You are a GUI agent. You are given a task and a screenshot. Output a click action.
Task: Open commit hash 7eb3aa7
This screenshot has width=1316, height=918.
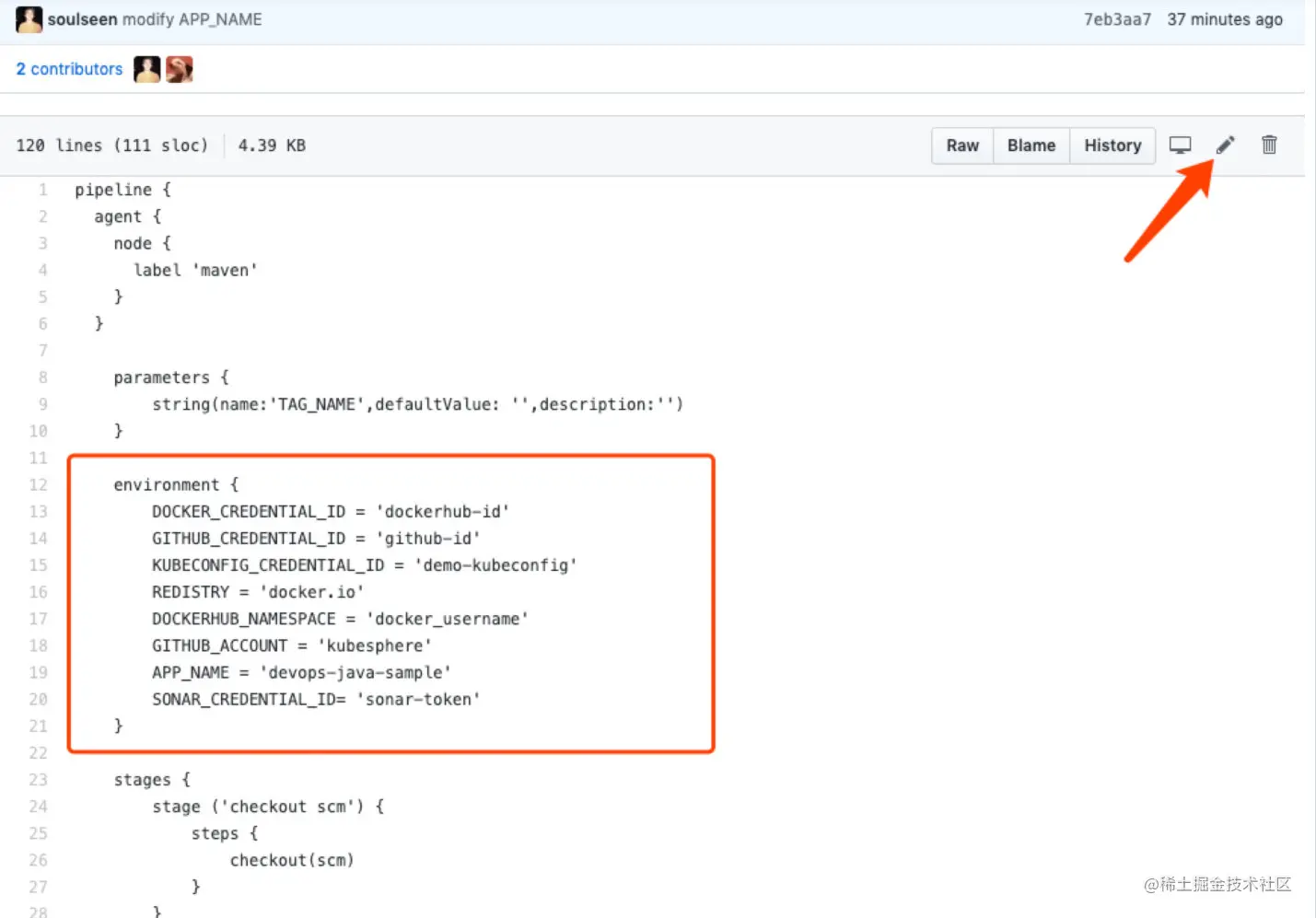tap(1117, 19)
